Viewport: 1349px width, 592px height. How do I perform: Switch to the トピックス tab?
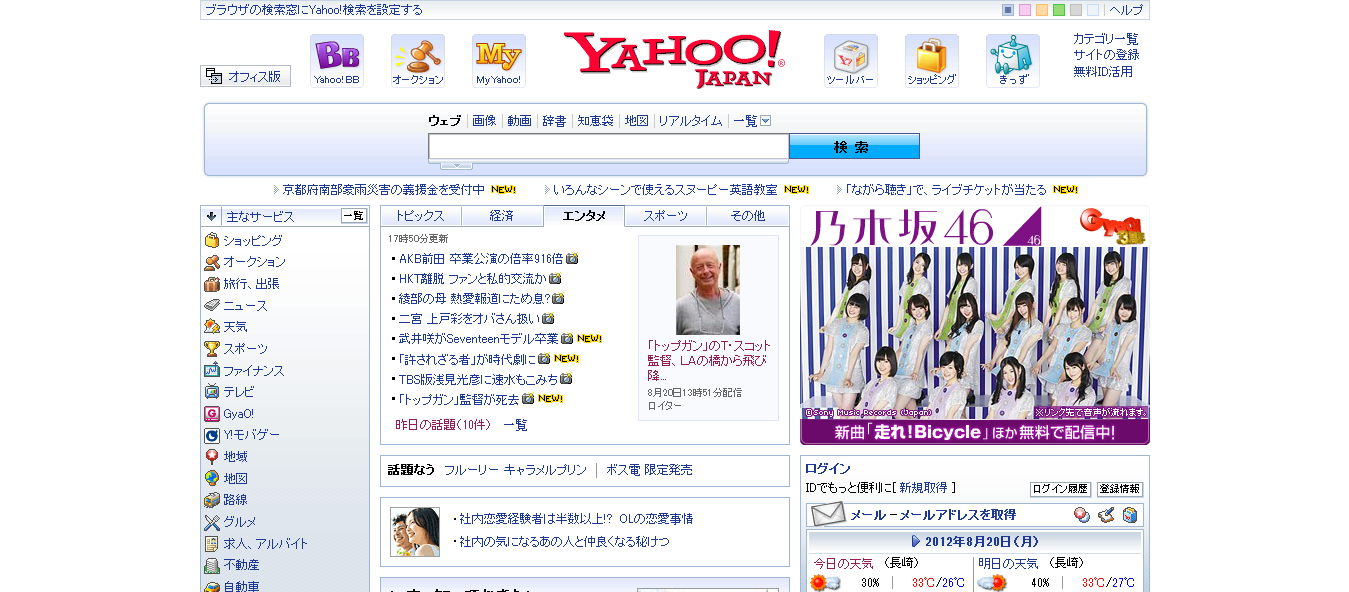[420, 216]
